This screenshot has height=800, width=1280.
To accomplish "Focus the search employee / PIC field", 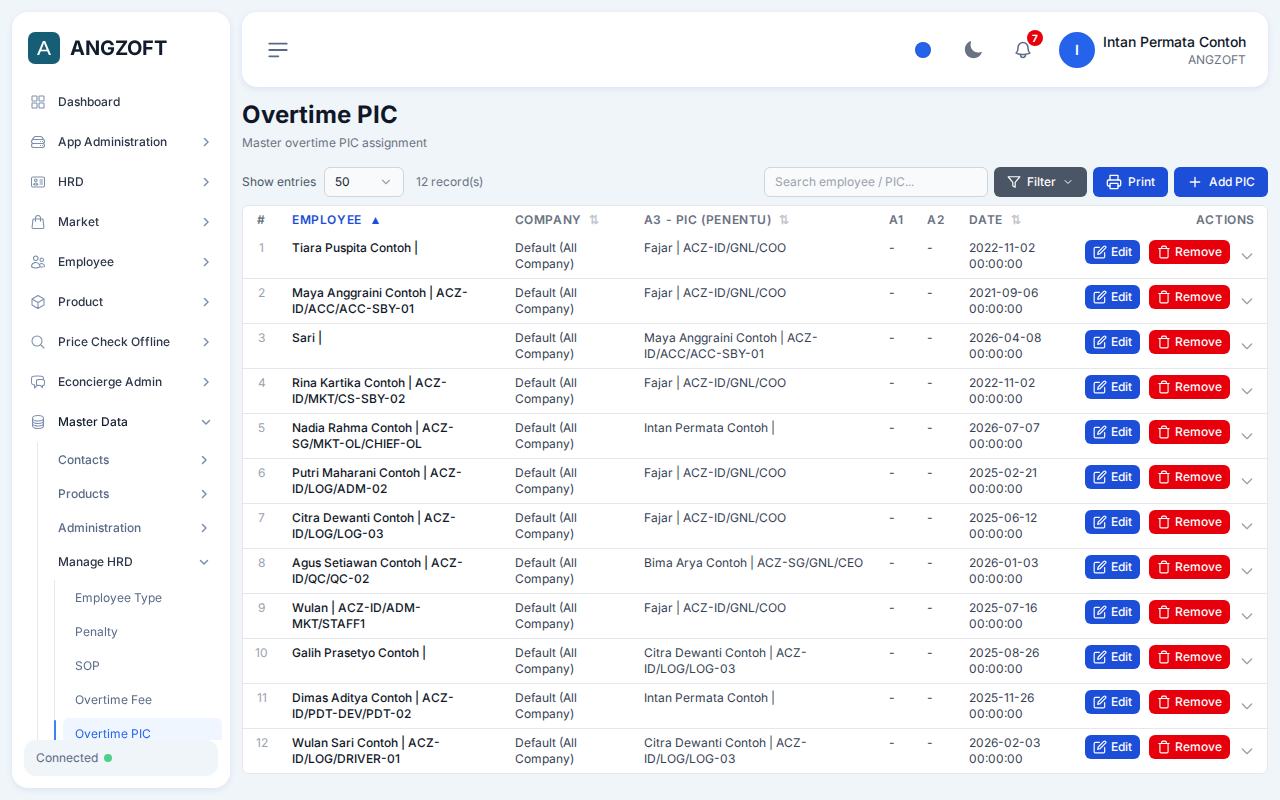I will tap(876, 182).
